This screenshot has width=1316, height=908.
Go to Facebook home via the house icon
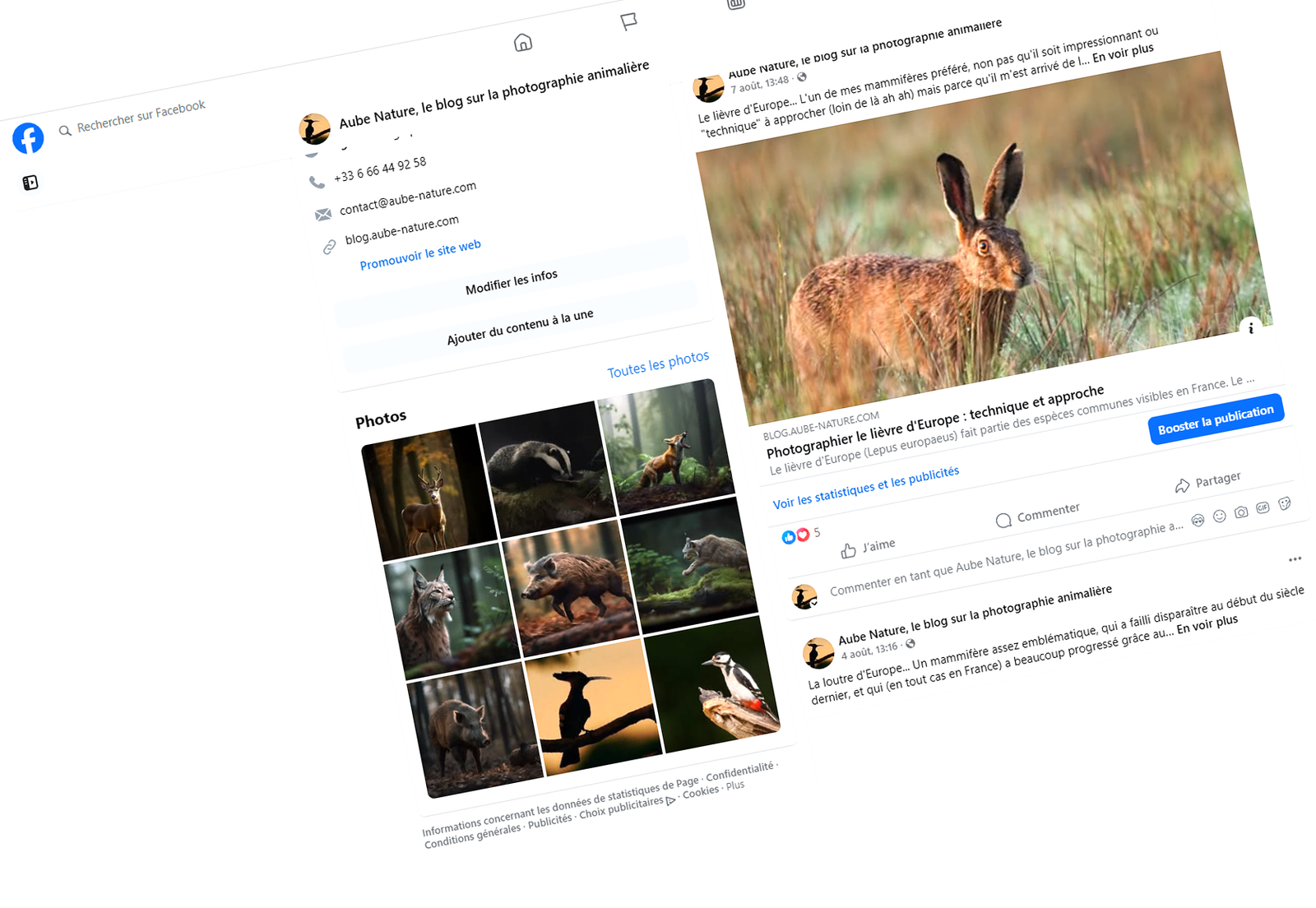523,42
